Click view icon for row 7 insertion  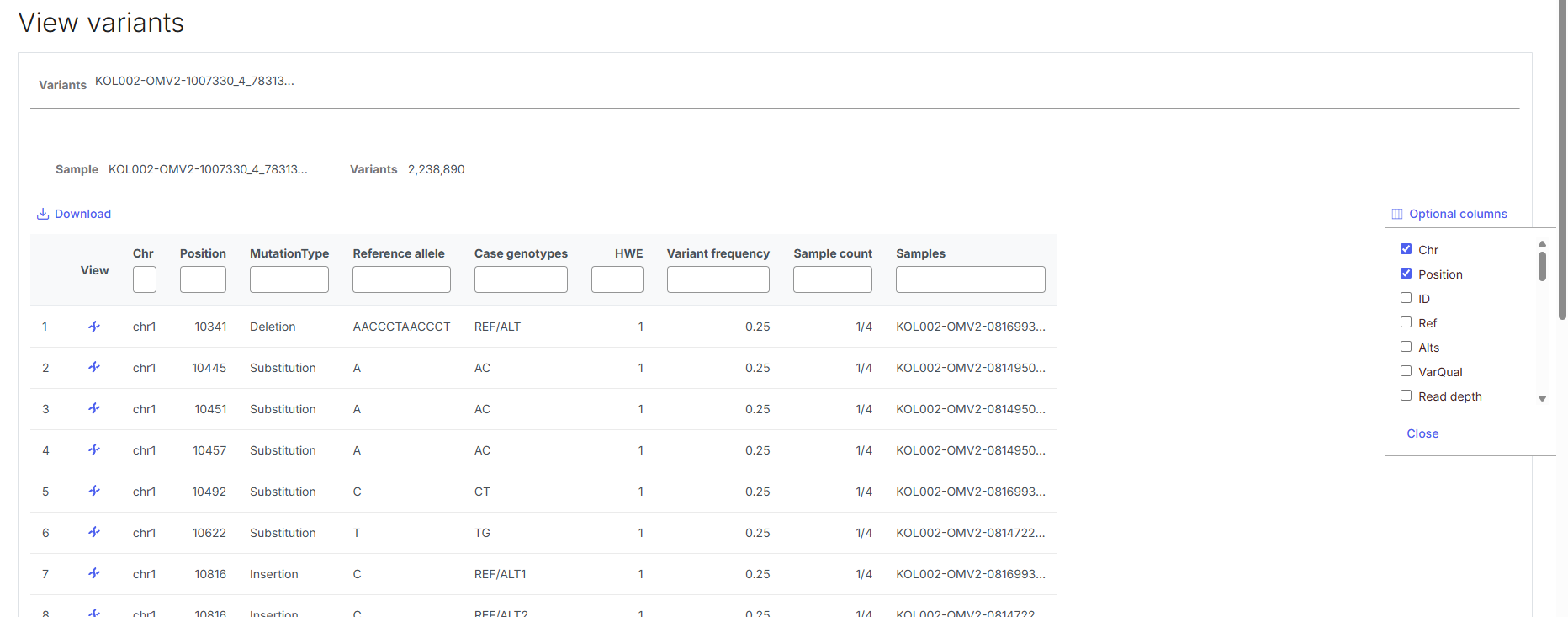(x=94, y=574)
